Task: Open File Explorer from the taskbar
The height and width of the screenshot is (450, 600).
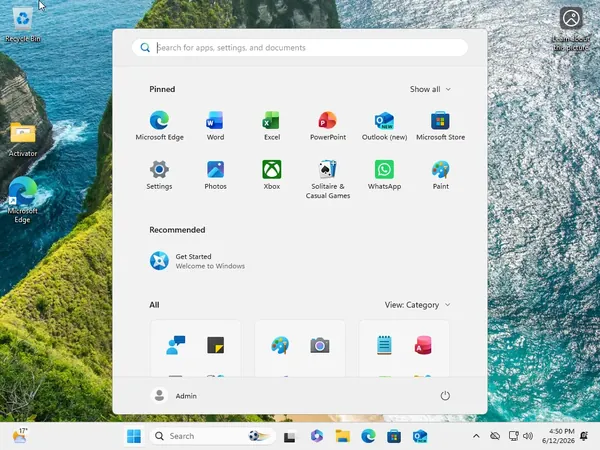Action: tap(342, 436)
